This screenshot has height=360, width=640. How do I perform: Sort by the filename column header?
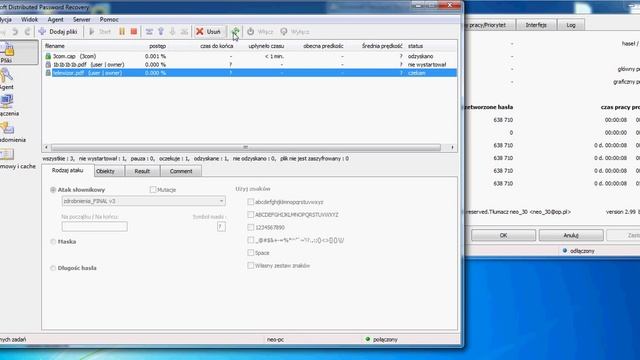55,46
